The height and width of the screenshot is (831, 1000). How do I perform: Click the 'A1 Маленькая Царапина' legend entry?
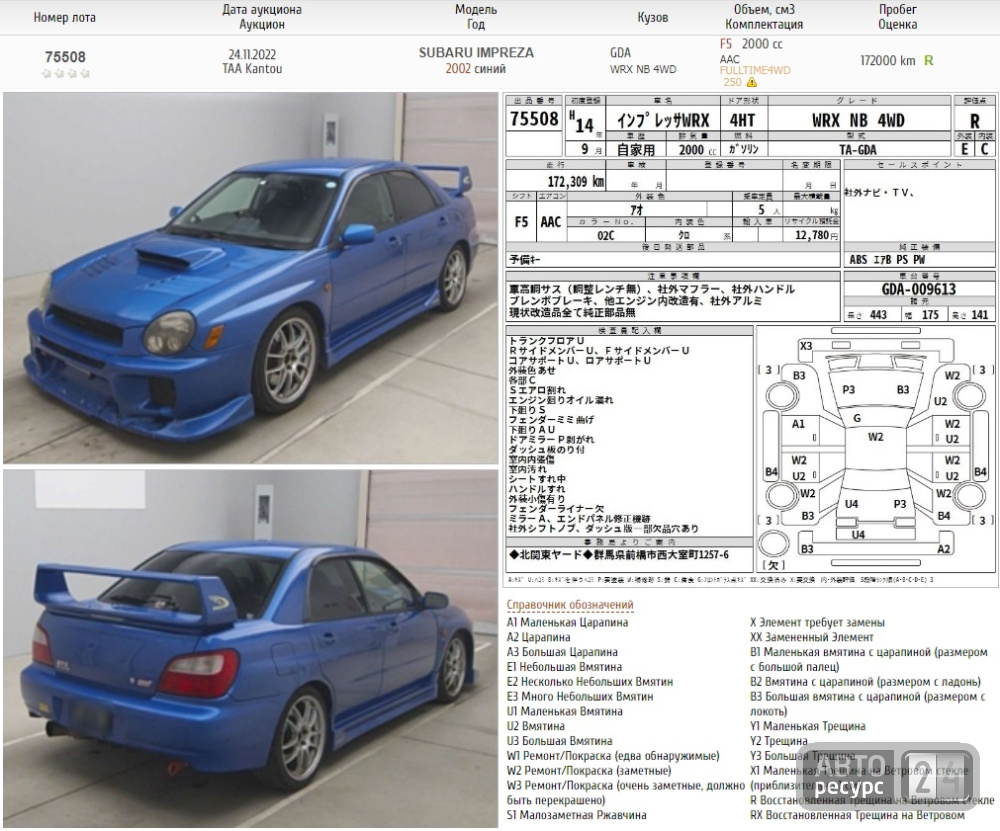[568, 622]
